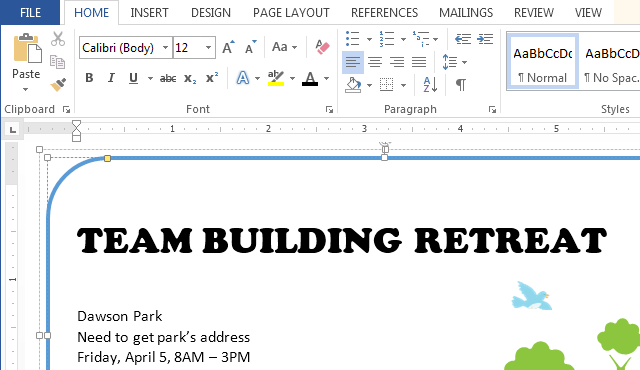Viewport: 640px width, 370px height.
Task: Expand text highlight color dropdown arrow
Action: pyautogui.click(x=292, y=78)
